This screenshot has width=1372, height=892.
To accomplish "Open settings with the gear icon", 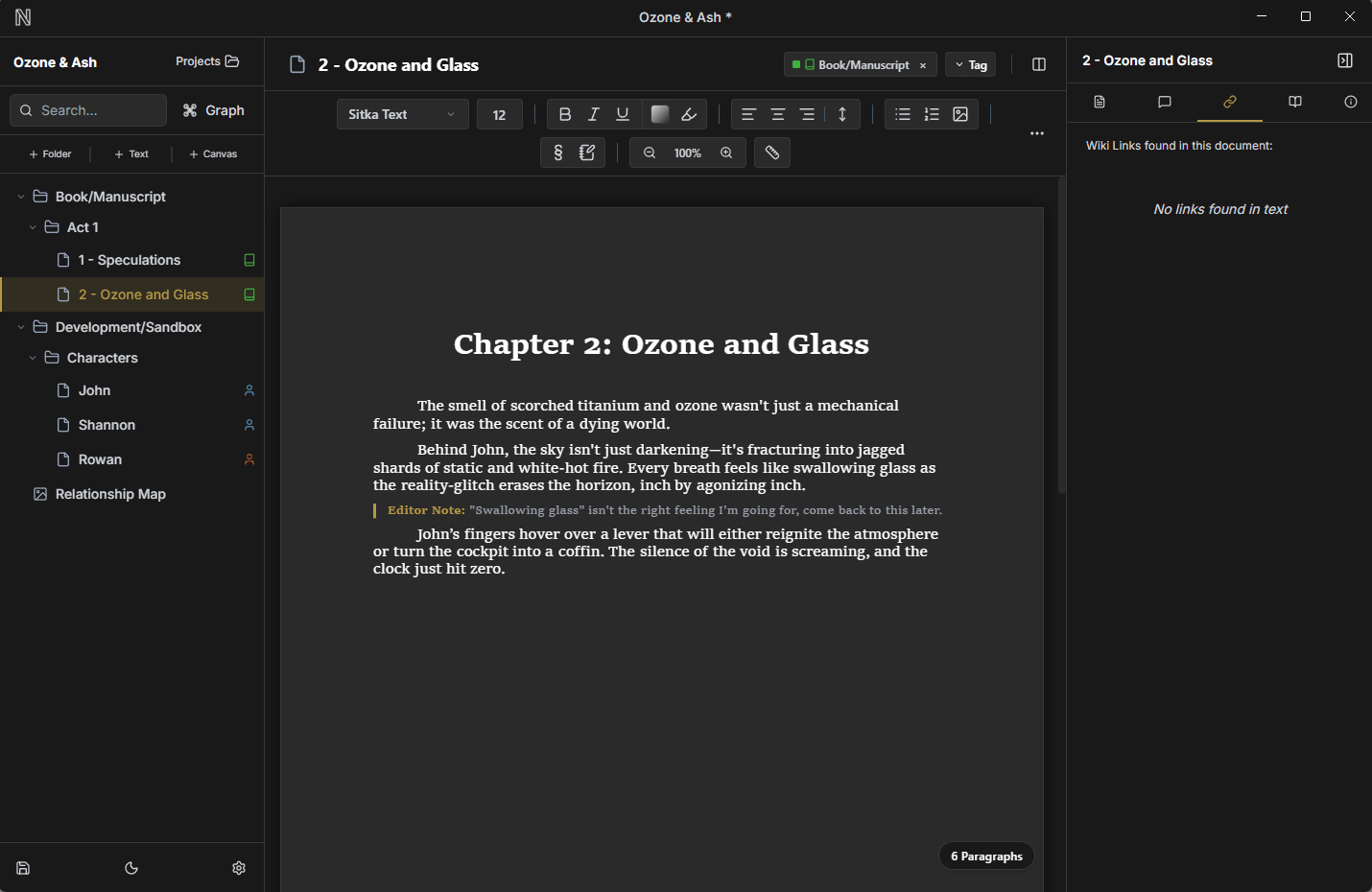I will 239,868.
